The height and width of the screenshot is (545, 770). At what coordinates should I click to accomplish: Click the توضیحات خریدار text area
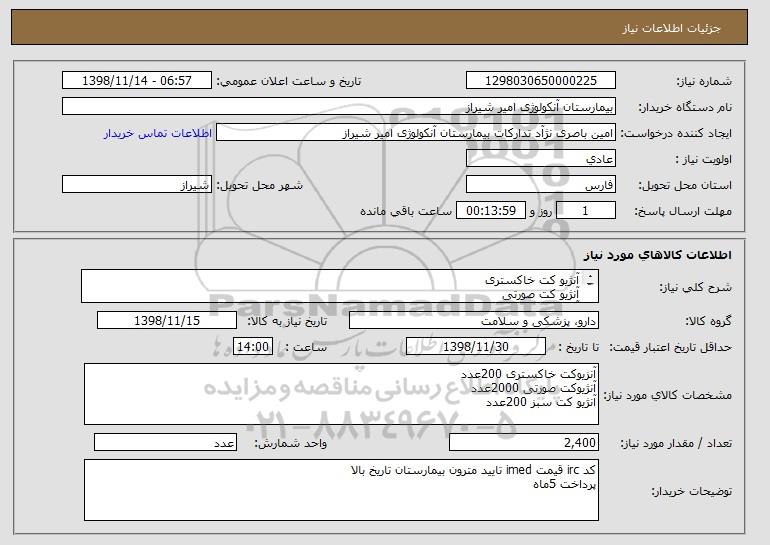coord(341,490)
